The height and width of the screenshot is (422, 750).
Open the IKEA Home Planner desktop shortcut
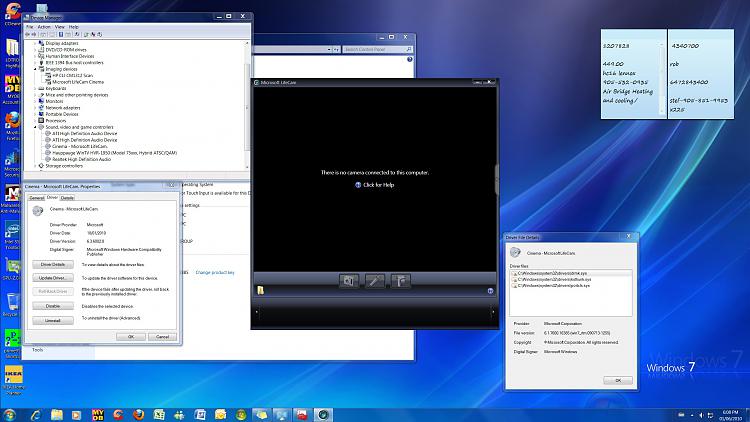(x=13, y=381)
